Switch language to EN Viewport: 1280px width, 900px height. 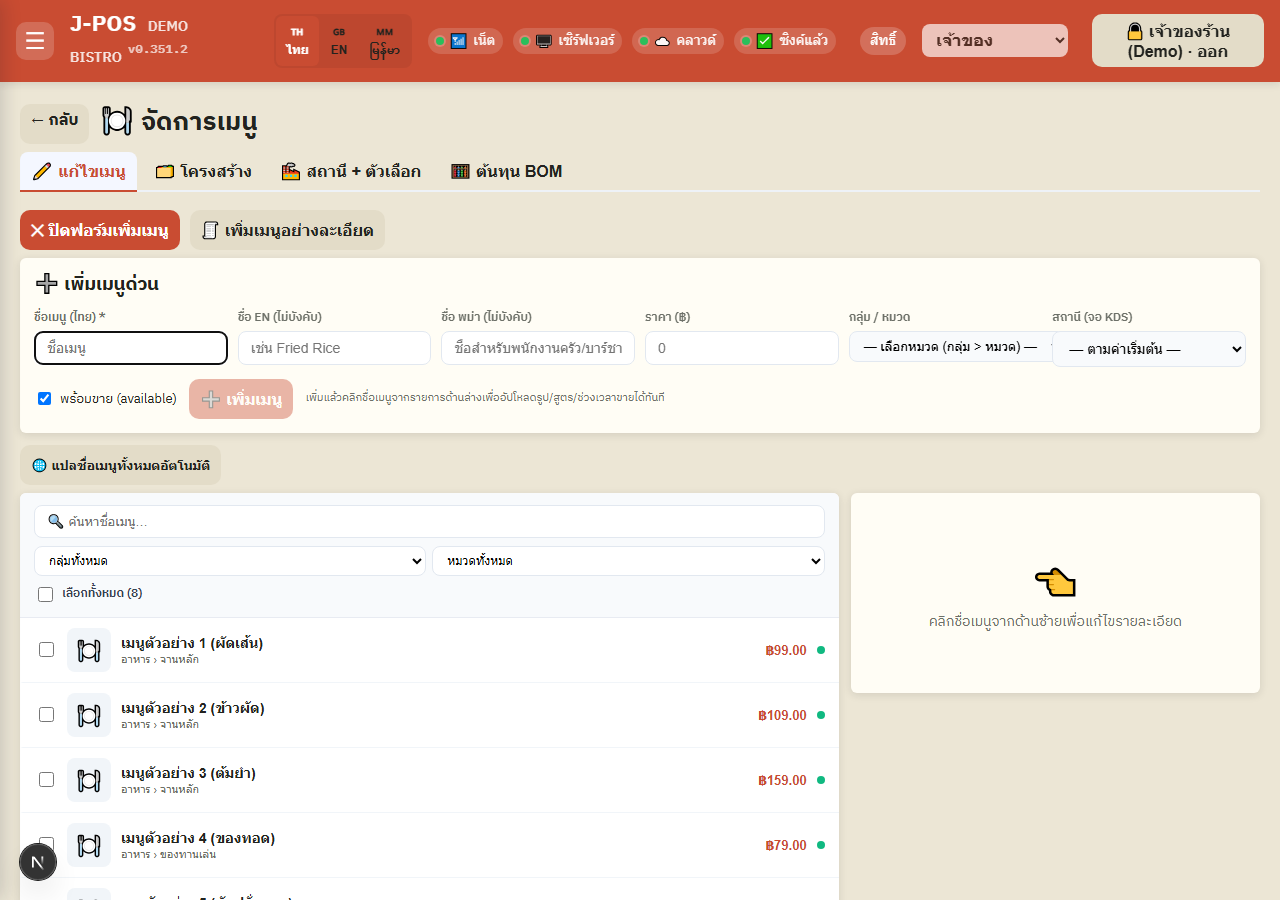[339, 41]
